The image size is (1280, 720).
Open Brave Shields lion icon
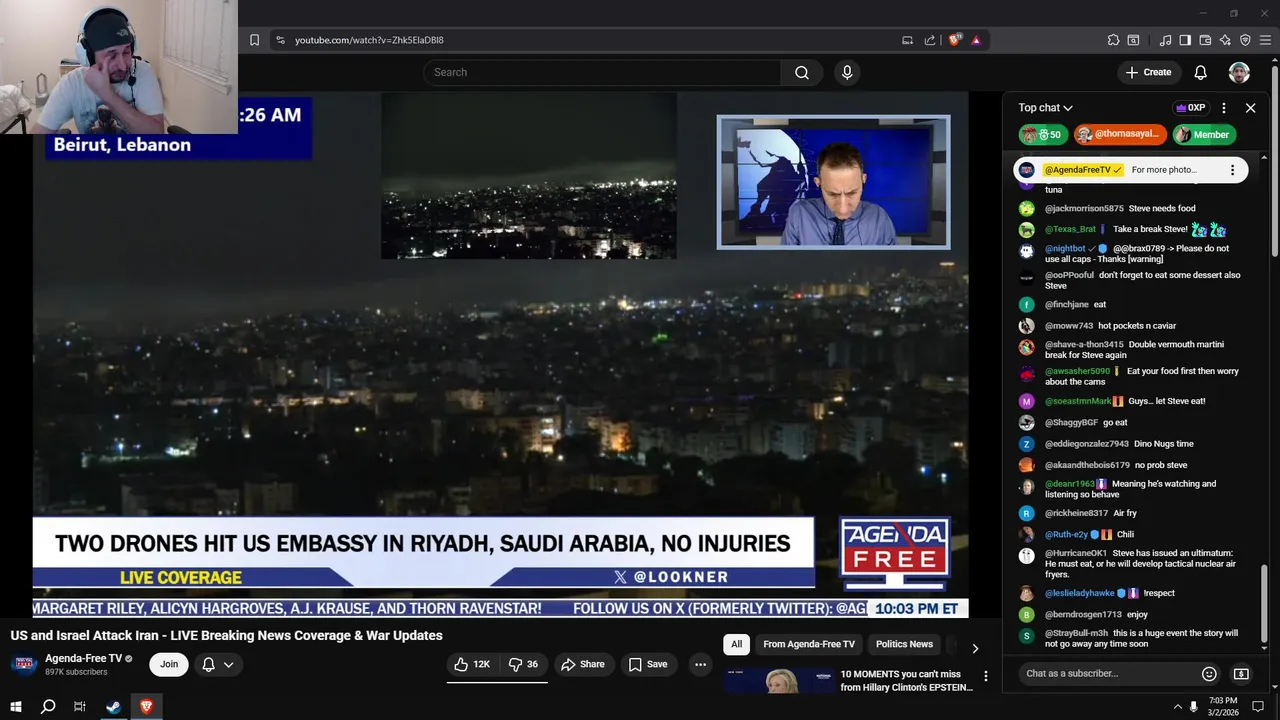pos(955,40)
